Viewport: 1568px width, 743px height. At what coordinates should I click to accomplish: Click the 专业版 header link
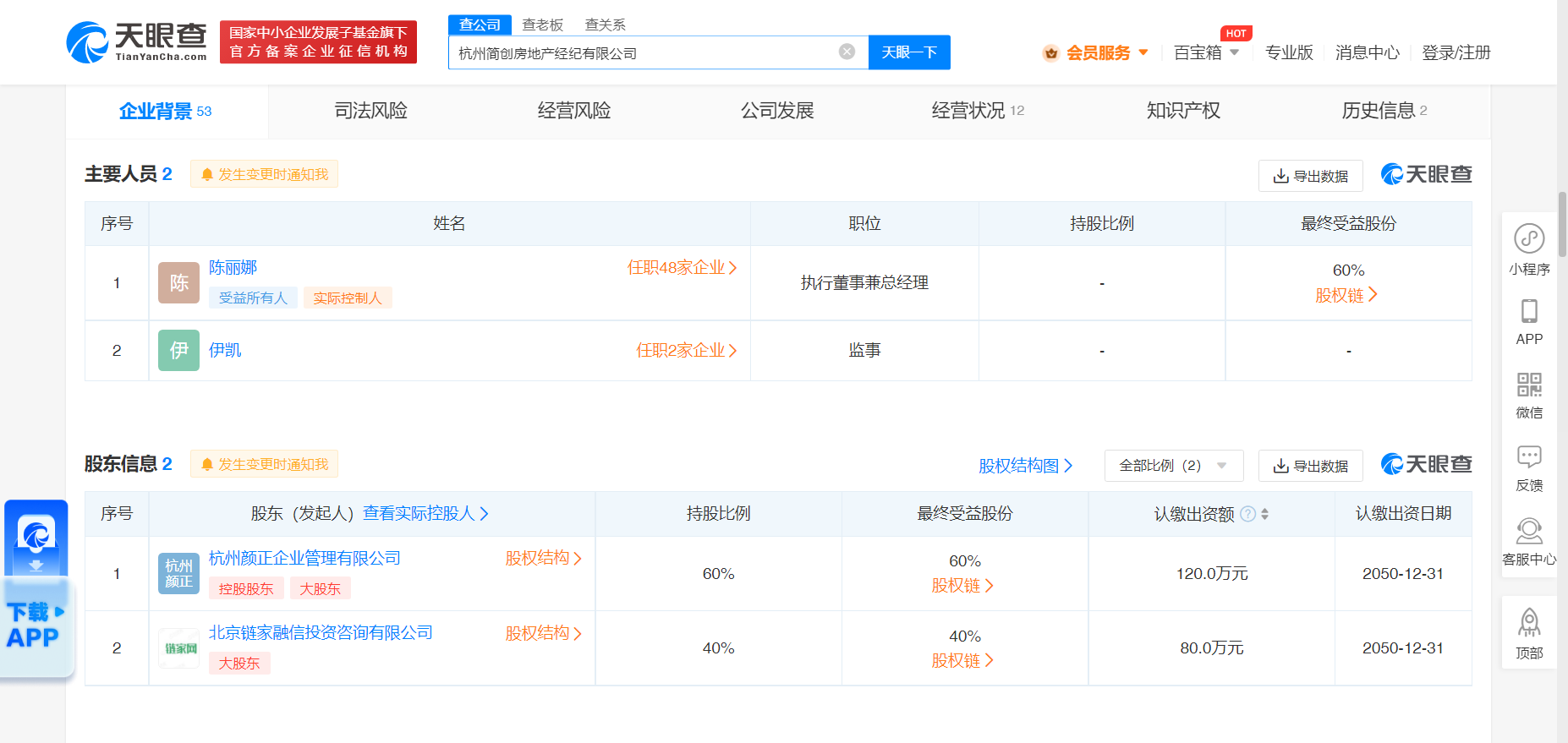coord(1289,52)
